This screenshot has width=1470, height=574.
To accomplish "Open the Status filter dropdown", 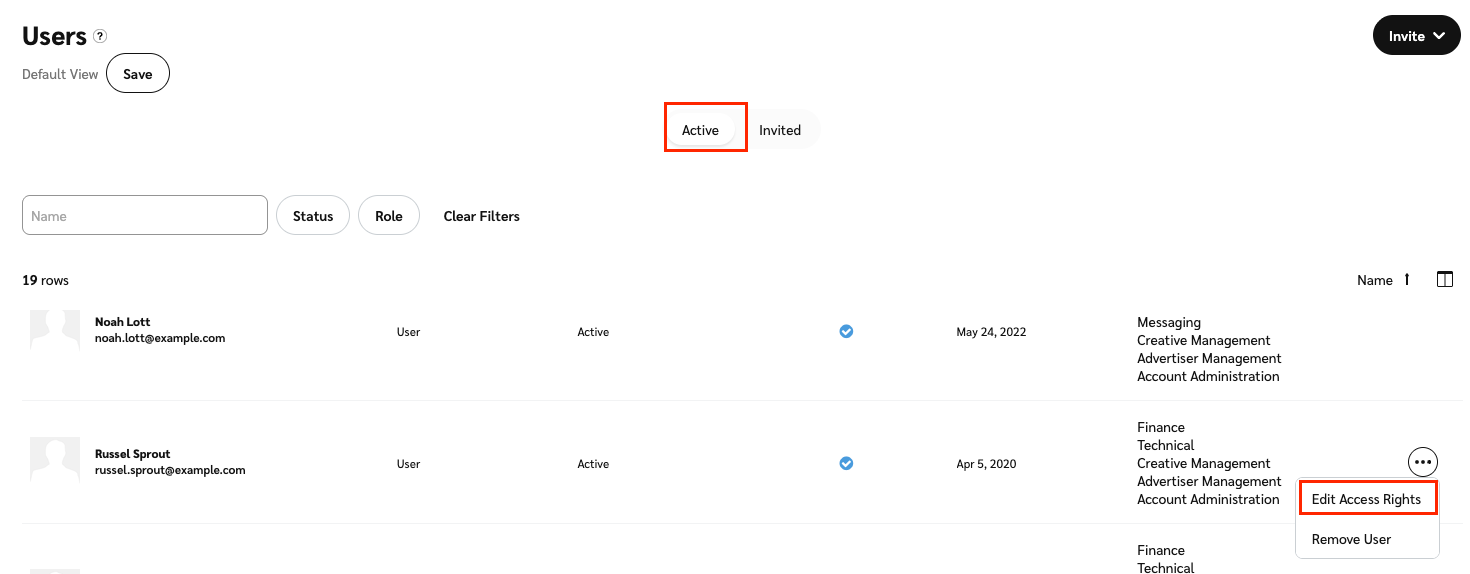I will [313, 216].
